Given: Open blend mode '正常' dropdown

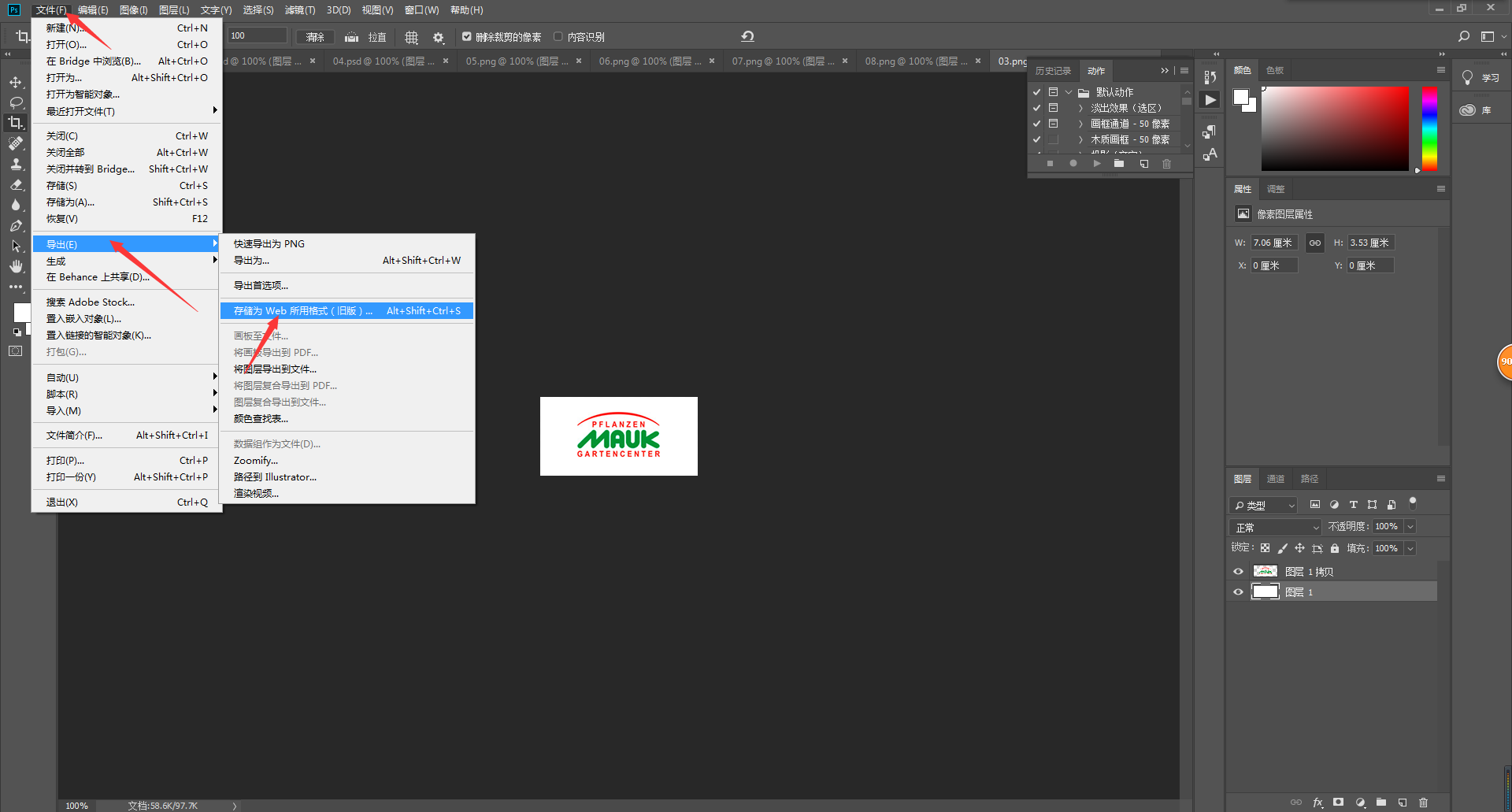Looking at the screenshot, I should coord(1275,527).
